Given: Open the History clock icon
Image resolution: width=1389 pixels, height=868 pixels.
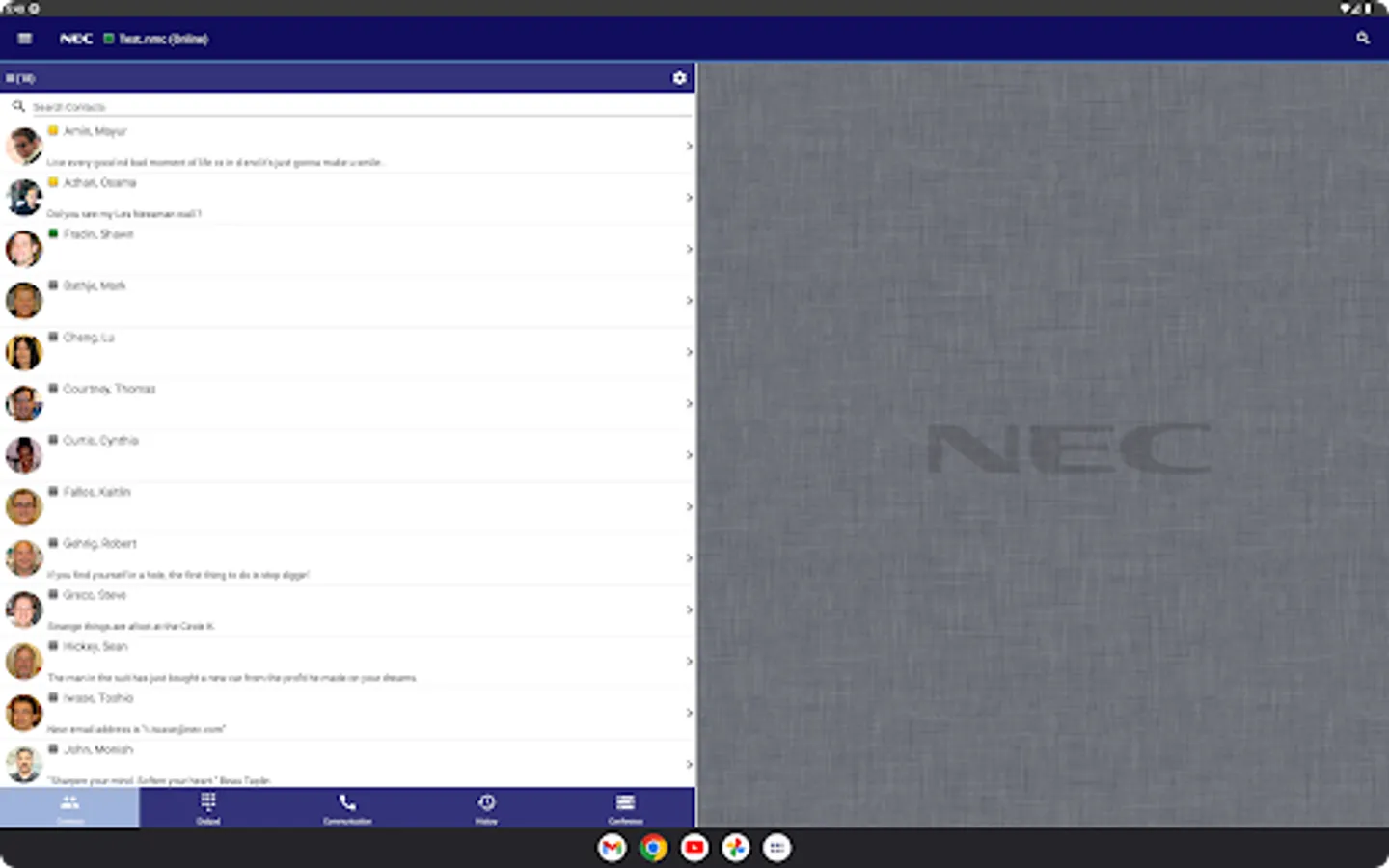Looking at the screenshot, I should pyautogui.click(x=486, y=801).
